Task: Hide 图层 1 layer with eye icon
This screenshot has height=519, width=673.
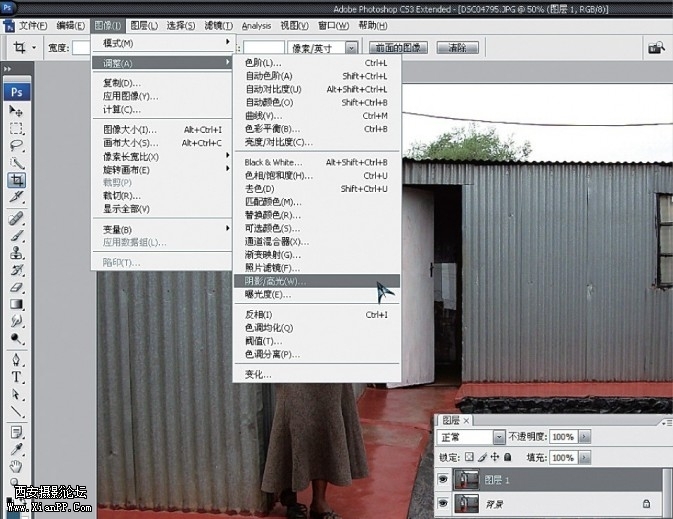Action: tap(444, 481)
